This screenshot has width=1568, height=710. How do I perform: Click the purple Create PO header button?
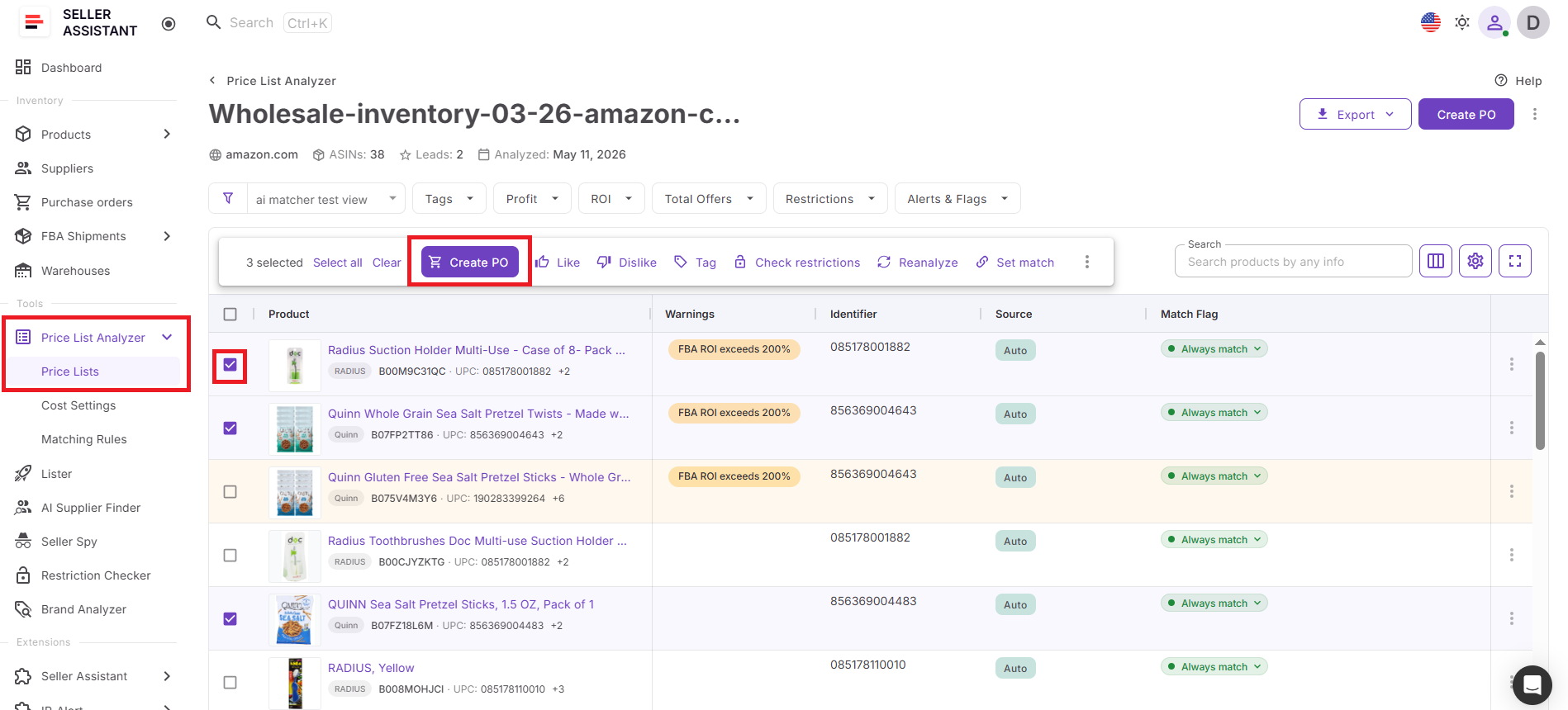point(1466,114)
